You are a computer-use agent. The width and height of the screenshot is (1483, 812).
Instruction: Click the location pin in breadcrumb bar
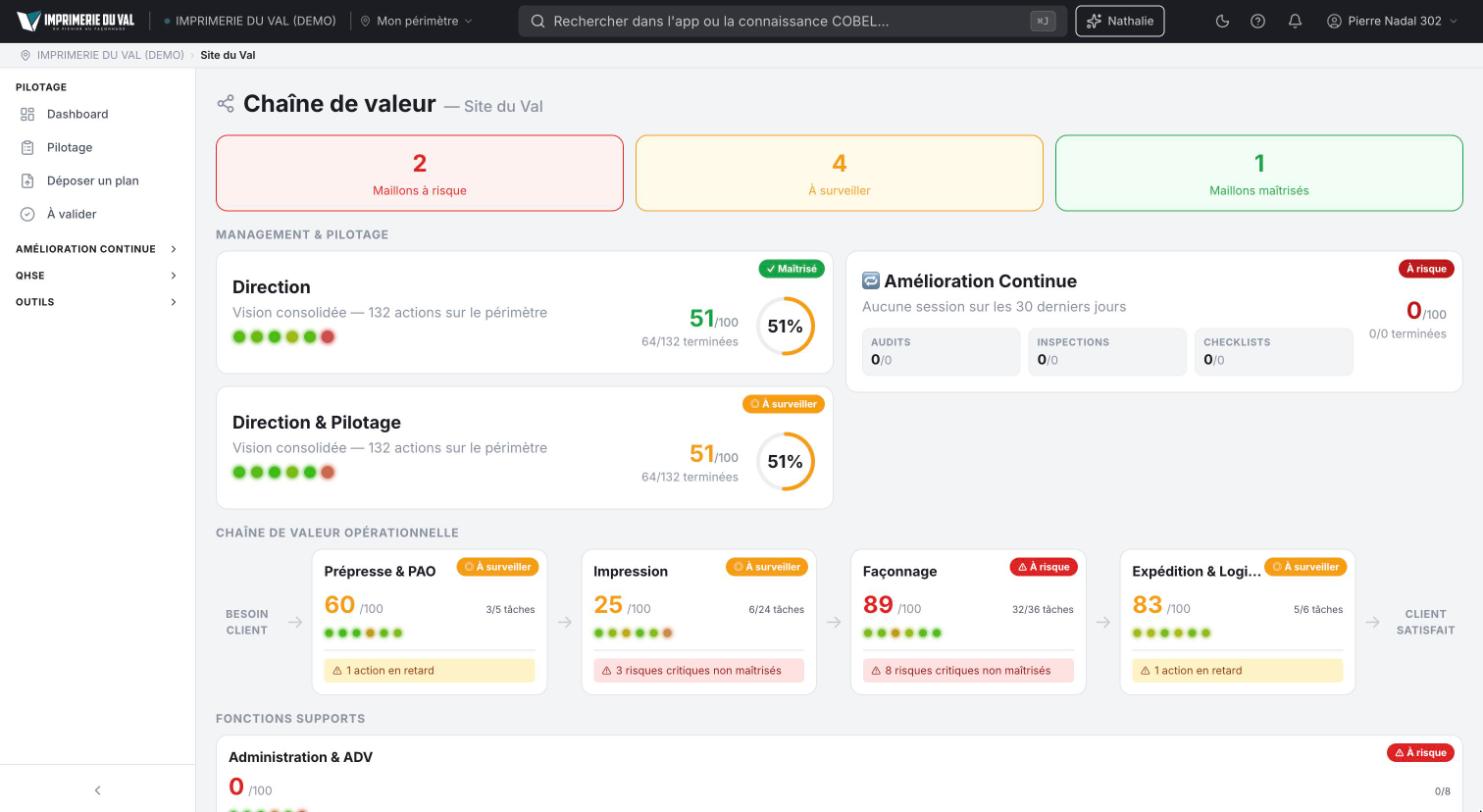25,55
